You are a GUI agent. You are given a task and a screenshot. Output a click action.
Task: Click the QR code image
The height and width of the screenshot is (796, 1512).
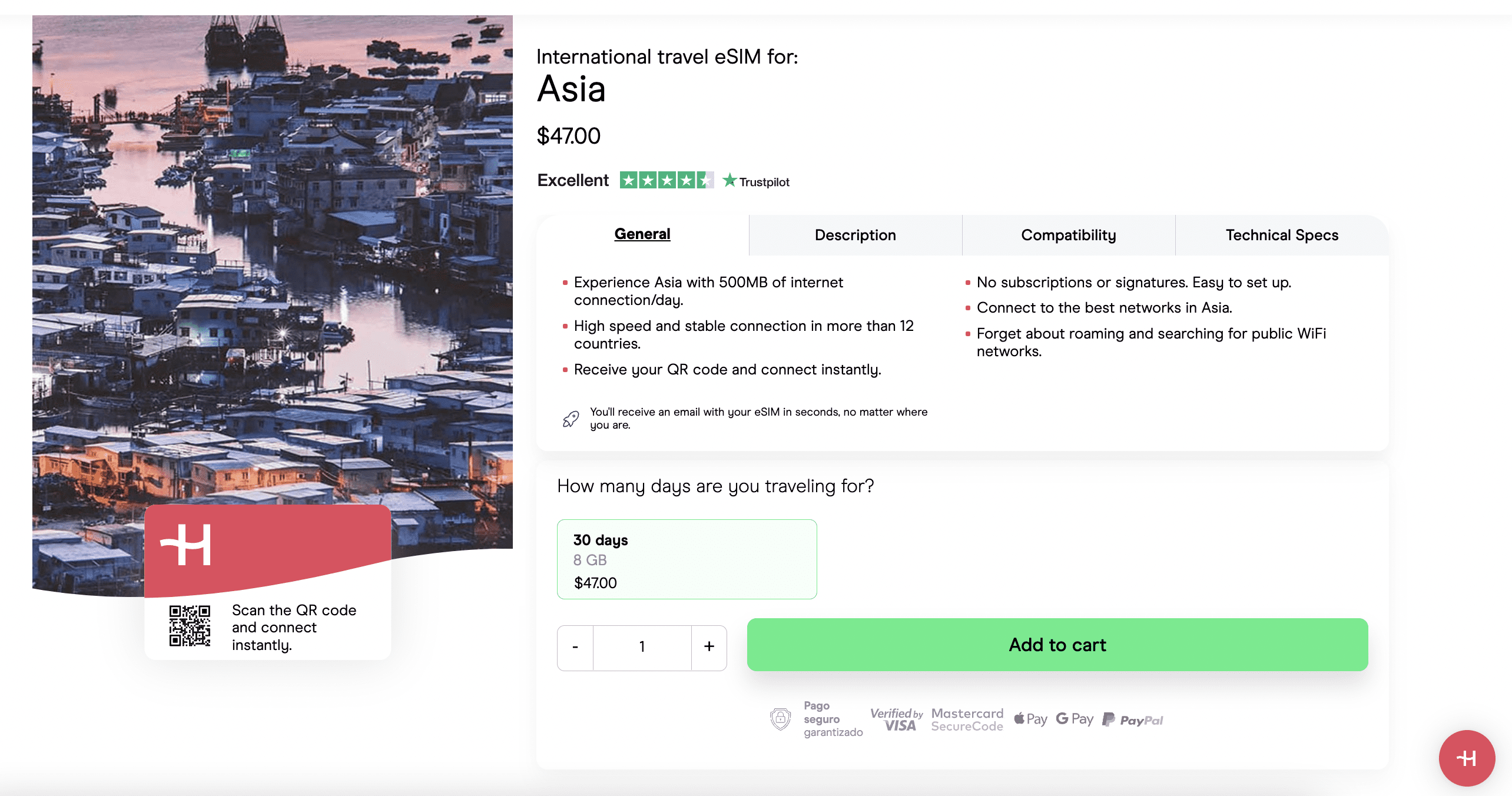[190, 626]
